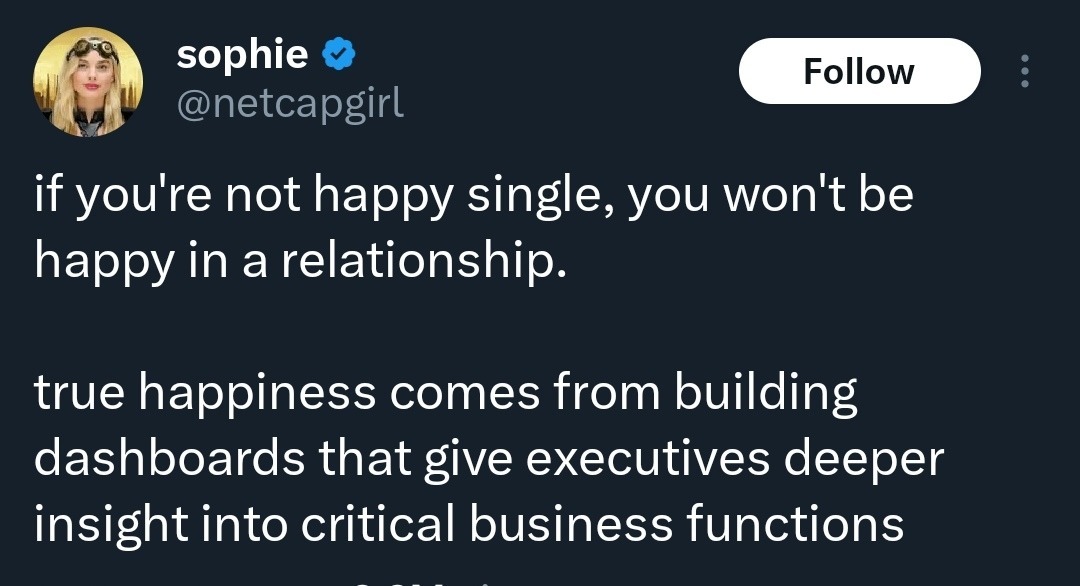Open the sophie display name link
Image resolution: width=1080 pixels, height=586 pixels.
[x=242, y=56]
